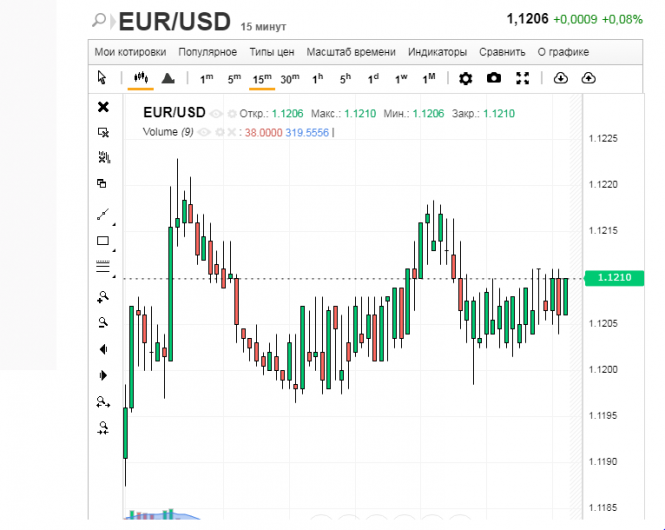Image resolution: width=665 pixels, height=530 pixels.
Task: Open the Мои котировки menu
Action: pyautogui.click(x=130, y=52)
